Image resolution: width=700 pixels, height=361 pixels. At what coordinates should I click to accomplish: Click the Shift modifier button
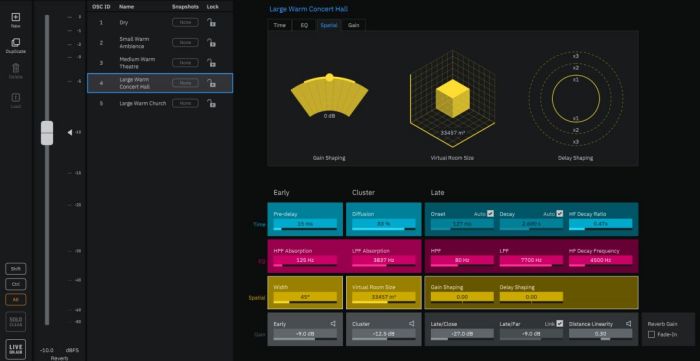(x=16, y=269)
